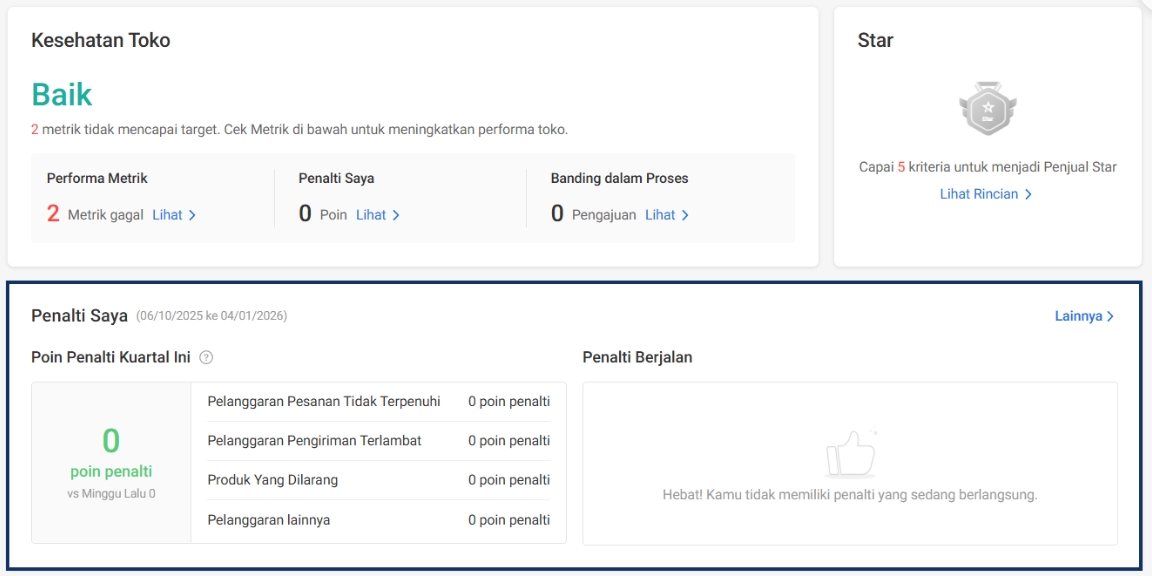Click the 0 Pengajuan count

tap(594, 215)
